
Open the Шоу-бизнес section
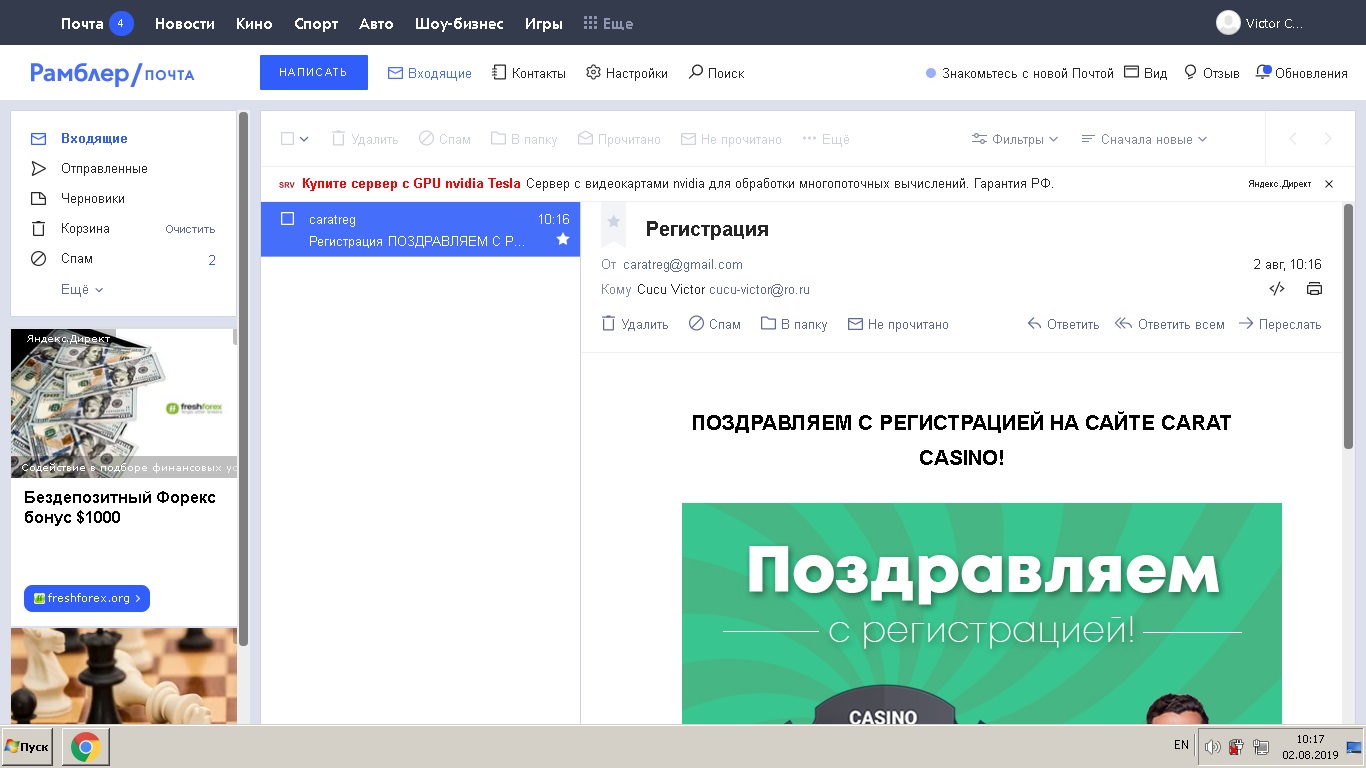coord(459,23)
